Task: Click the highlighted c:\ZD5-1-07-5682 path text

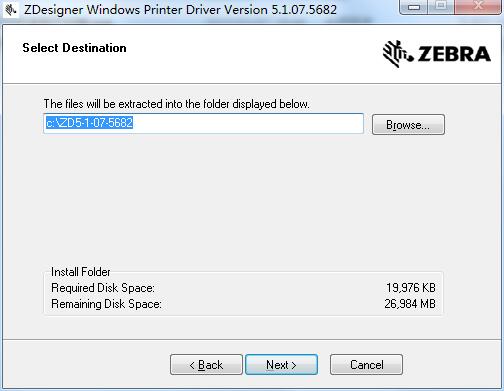Action: (x=89, y=123)
